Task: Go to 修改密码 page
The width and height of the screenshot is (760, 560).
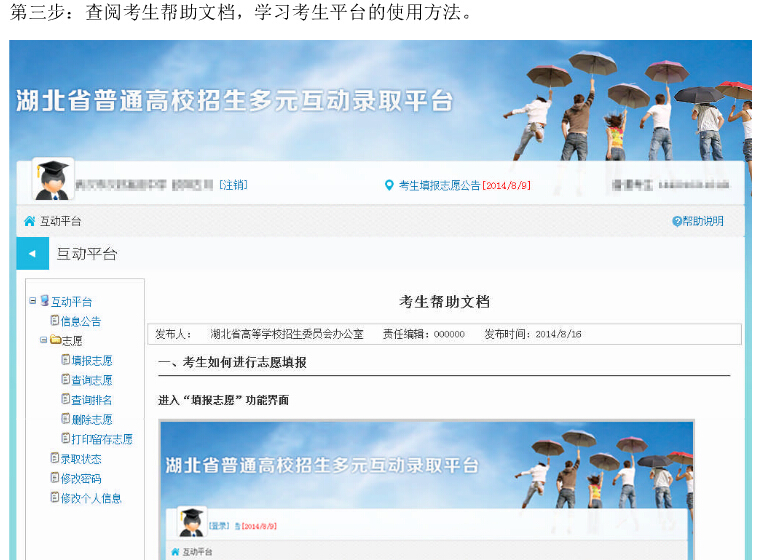Action: [80, 478]
